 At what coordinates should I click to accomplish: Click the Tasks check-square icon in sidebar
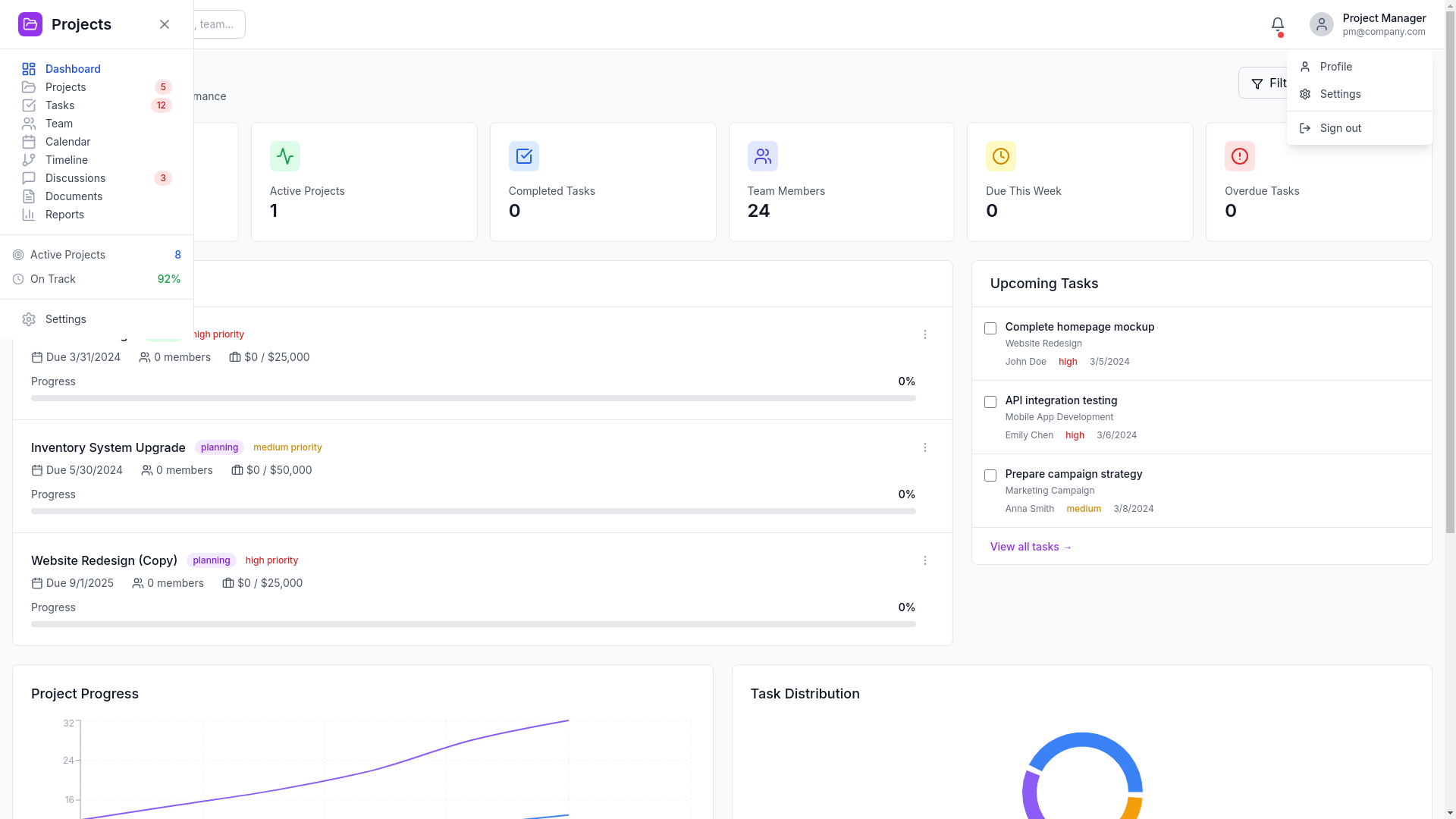click(x=29, y=105)
